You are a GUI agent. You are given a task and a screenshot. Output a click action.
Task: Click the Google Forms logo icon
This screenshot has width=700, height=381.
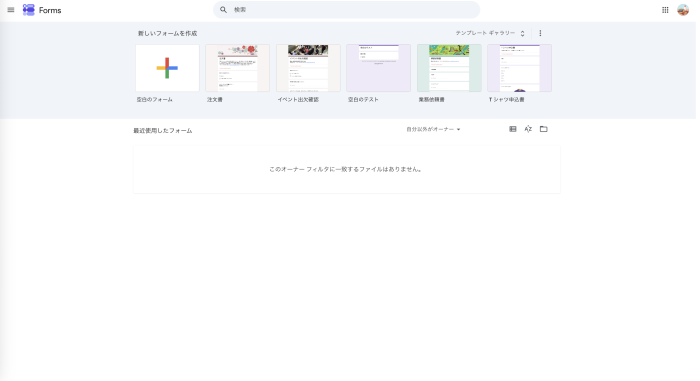tap(29, 10)
